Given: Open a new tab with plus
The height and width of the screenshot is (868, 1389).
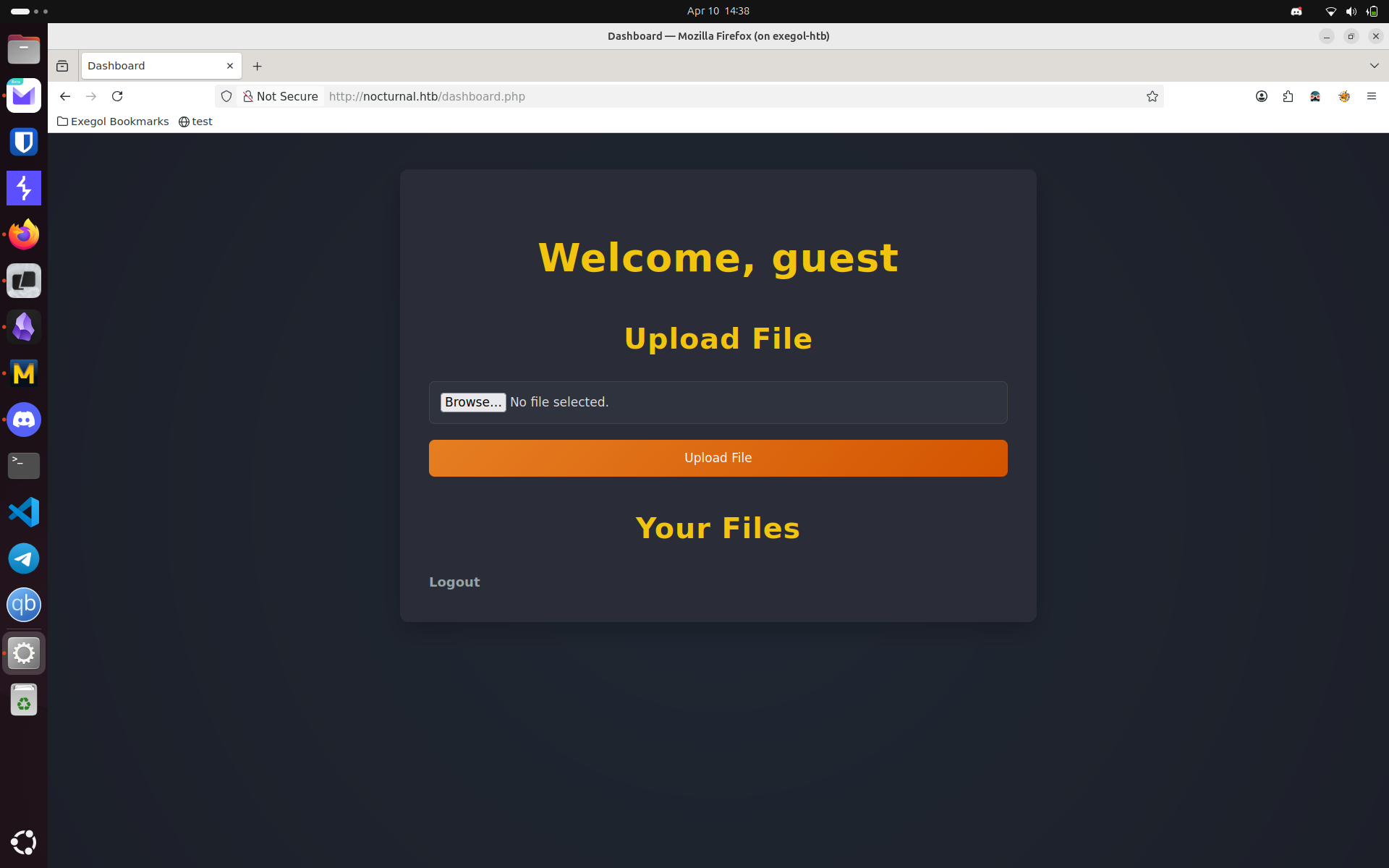Looking at the screenshot, I should click(257, 66).
